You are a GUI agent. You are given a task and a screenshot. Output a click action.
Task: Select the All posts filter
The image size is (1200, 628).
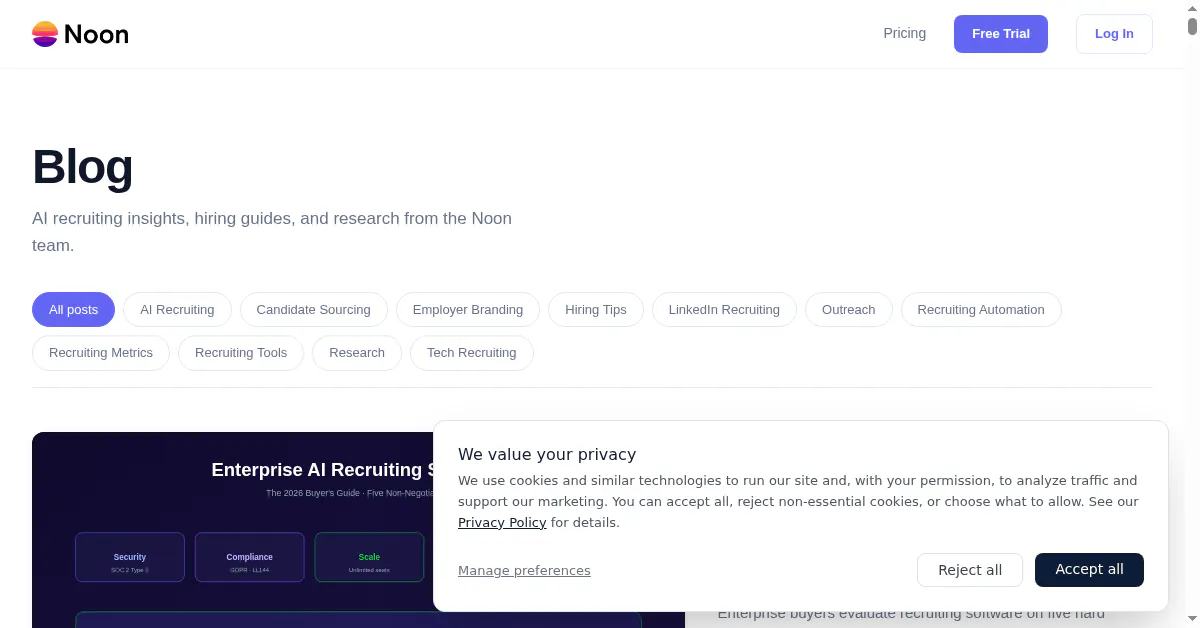tap(74, 310)
